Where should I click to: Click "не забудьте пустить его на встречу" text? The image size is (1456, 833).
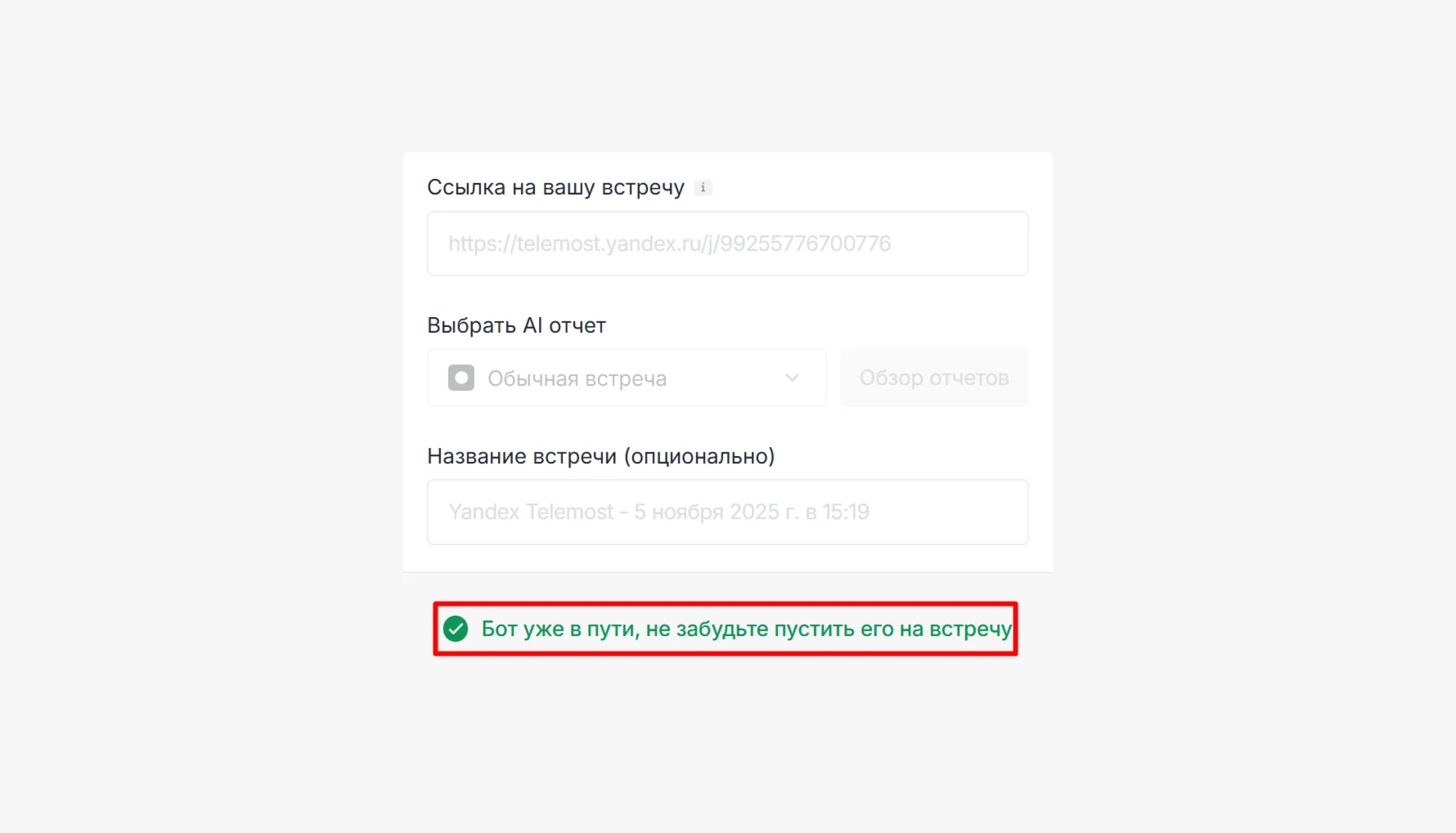[829, 629]
